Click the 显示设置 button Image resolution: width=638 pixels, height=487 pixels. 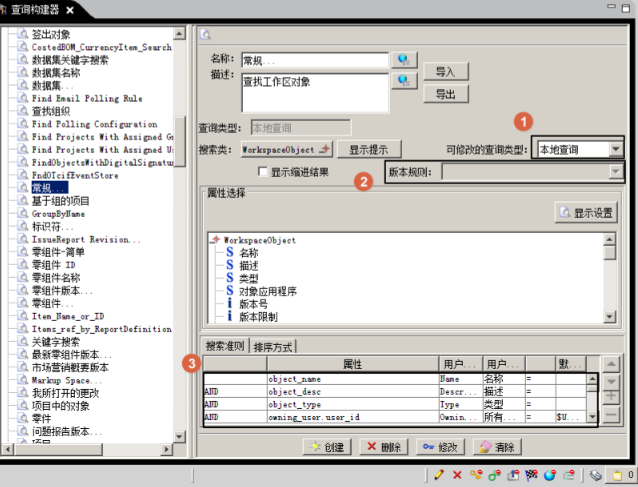tap(586, 212)
